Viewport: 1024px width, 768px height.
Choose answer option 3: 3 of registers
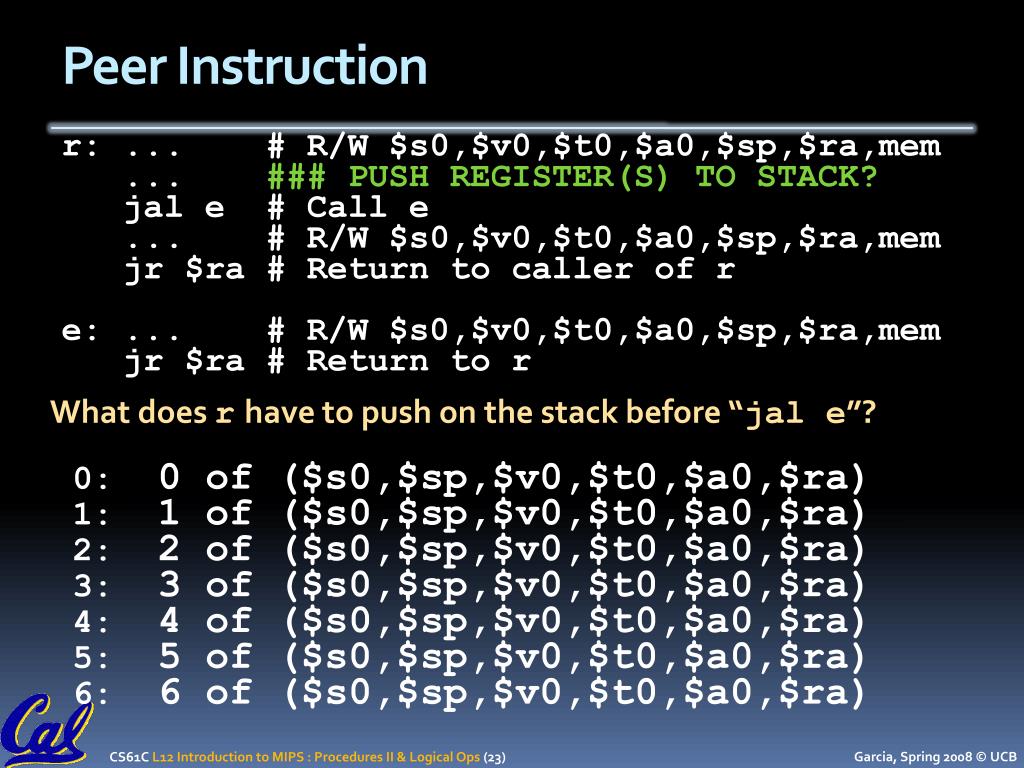[x=470, y=584]
